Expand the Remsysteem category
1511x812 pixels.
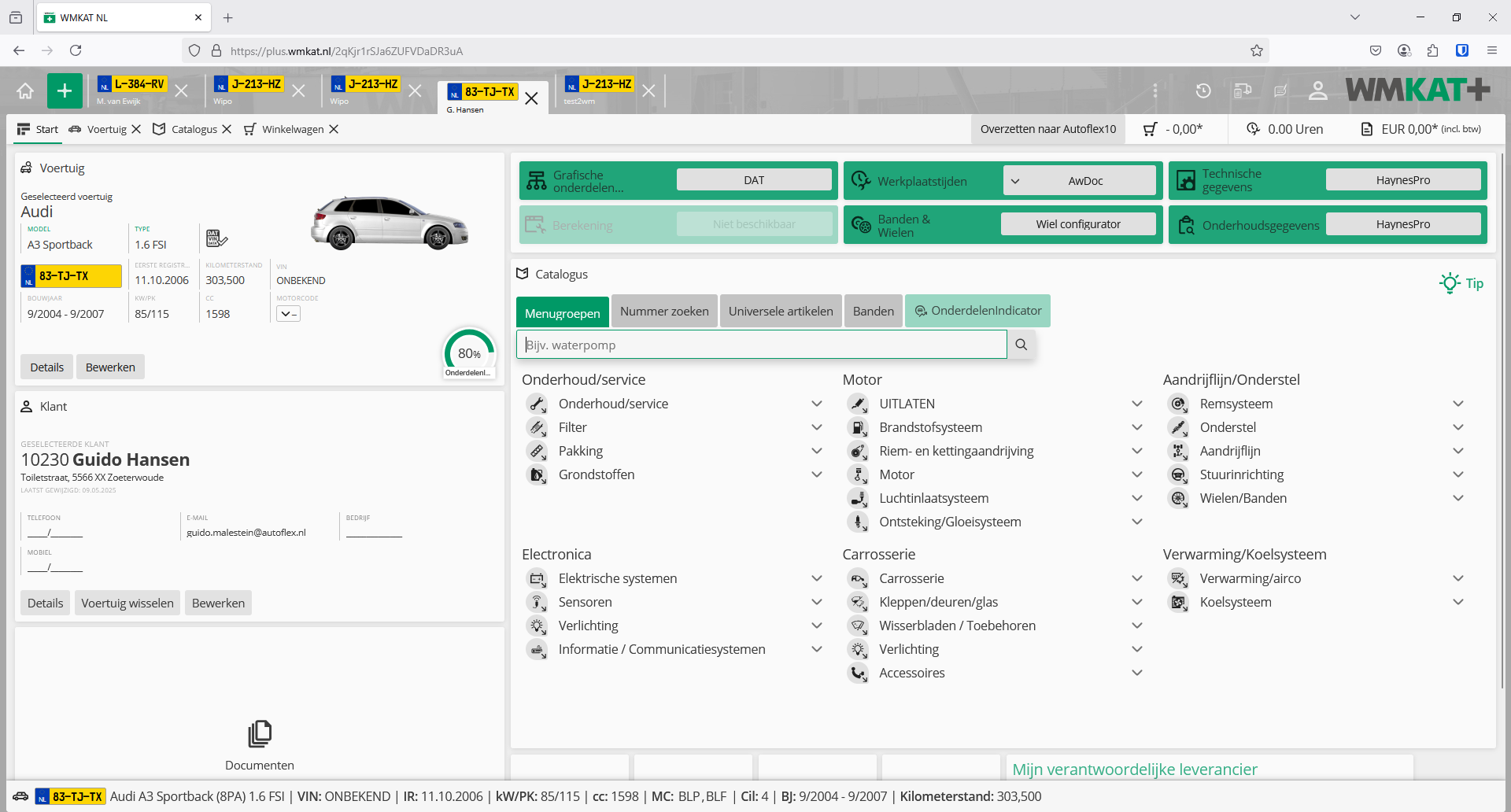[1457, 404]
